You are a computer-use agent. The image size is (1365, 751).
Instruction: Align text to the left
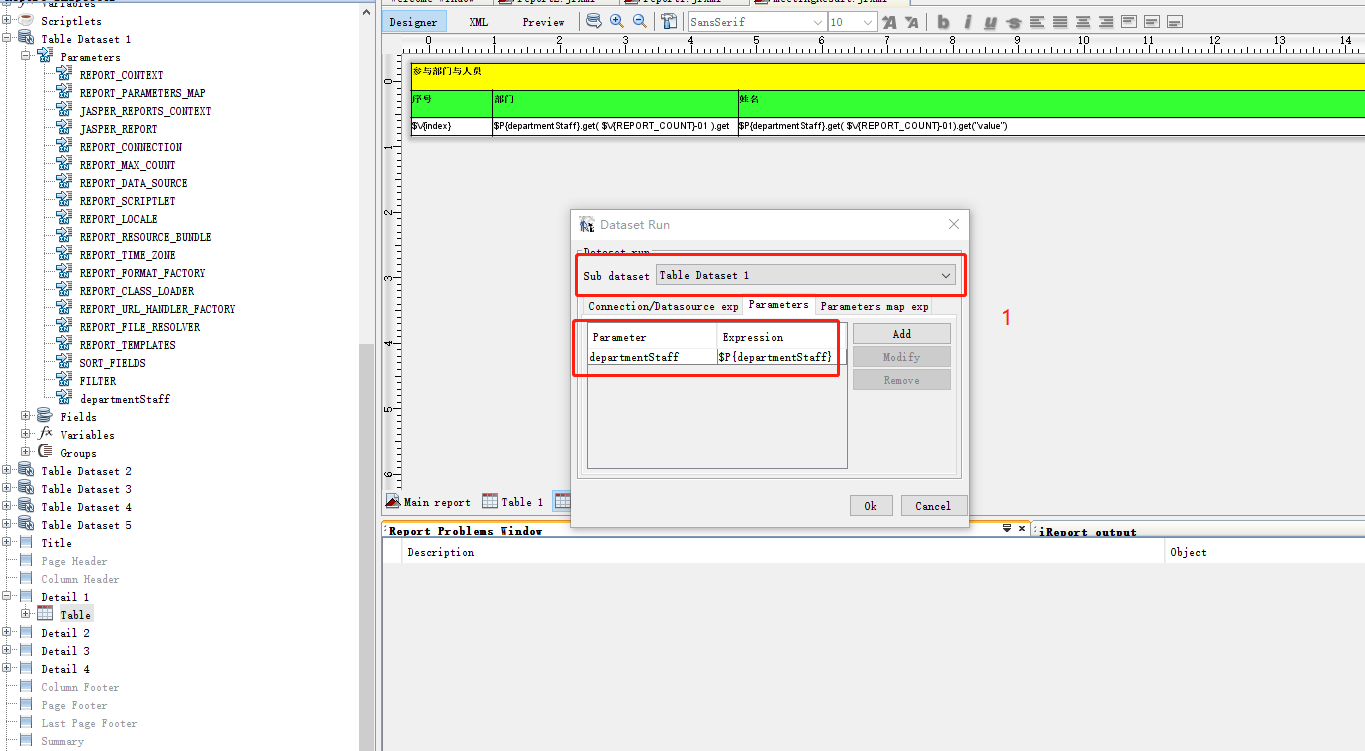pyautogui.click(x=1037, y=22)
